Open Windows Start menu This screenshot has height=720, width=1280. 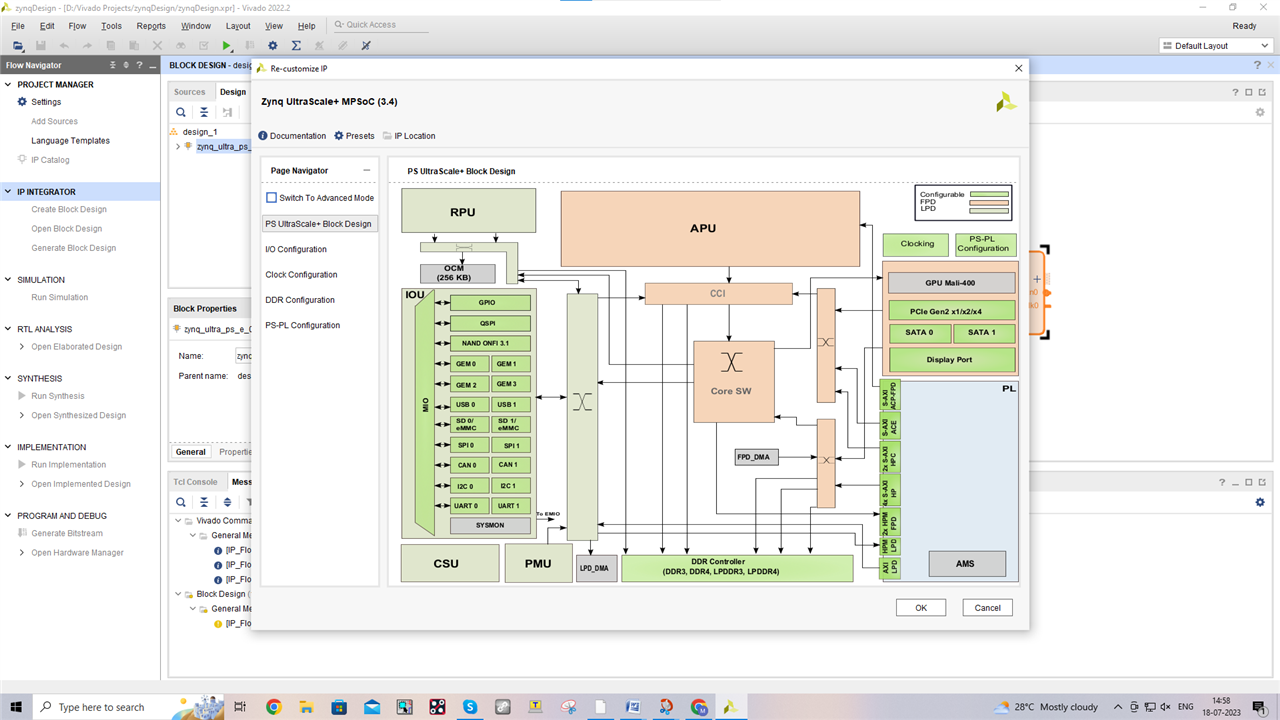(16, 707)
